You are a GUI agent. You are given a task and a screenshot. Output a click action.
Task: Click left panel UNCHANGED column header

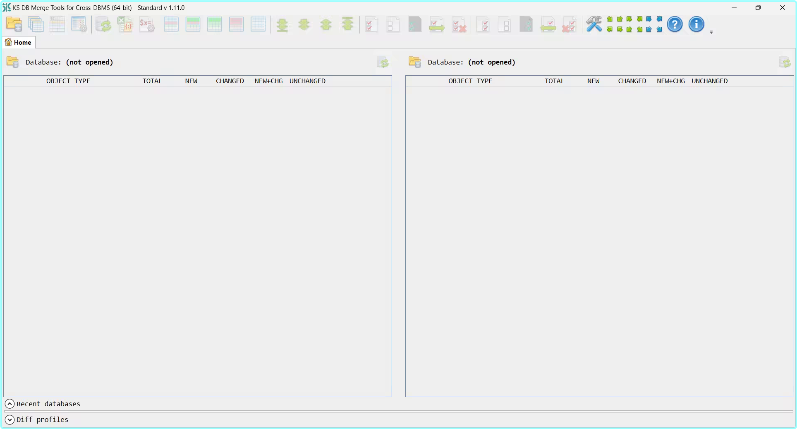308,81
